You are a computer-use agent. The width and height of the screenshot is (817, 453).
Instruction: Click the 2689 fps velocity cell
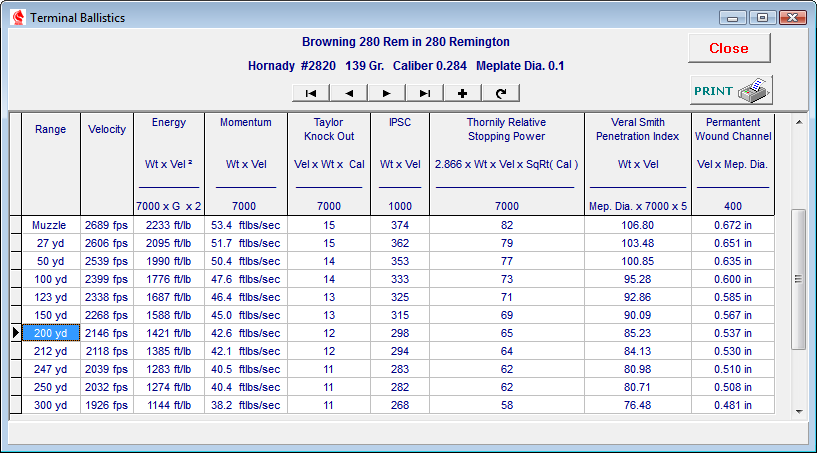pyautogui.click(x=107, y=226)
